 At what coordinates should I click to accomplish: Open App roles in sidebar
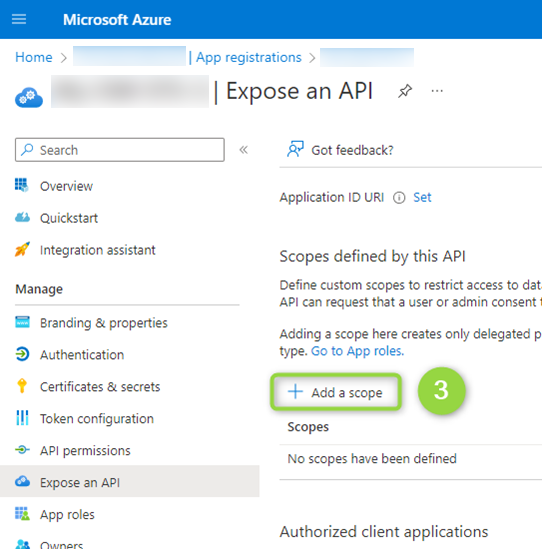(67, 515)
